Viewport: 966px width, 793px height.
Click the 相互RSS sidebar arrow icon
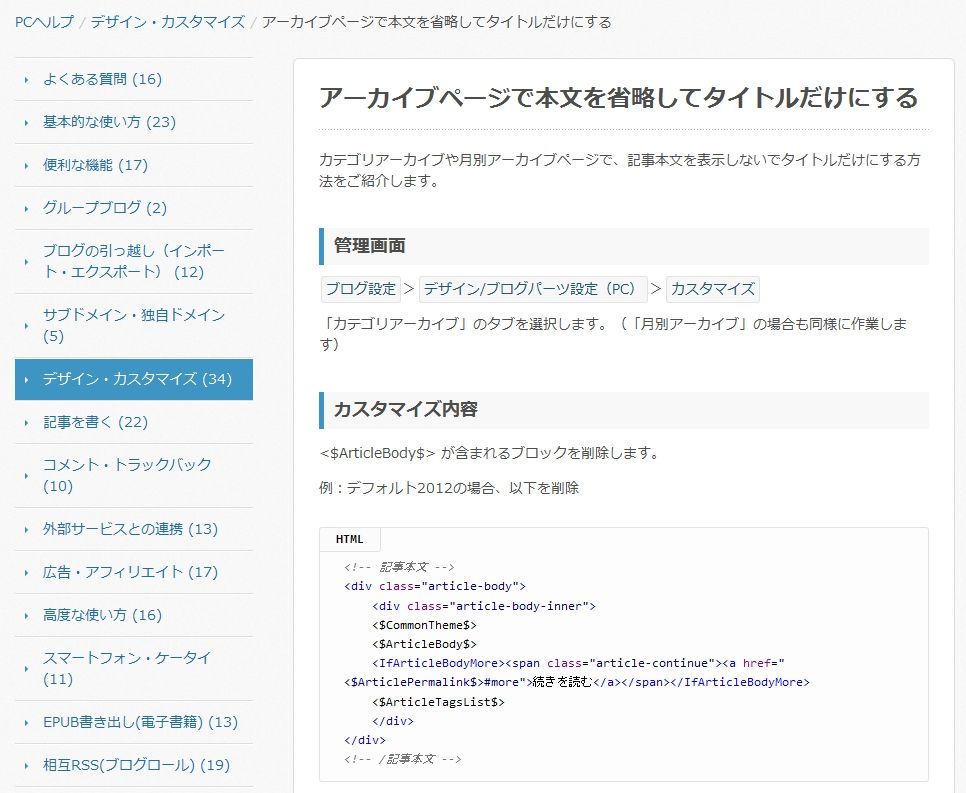click(x=24, y=765)
